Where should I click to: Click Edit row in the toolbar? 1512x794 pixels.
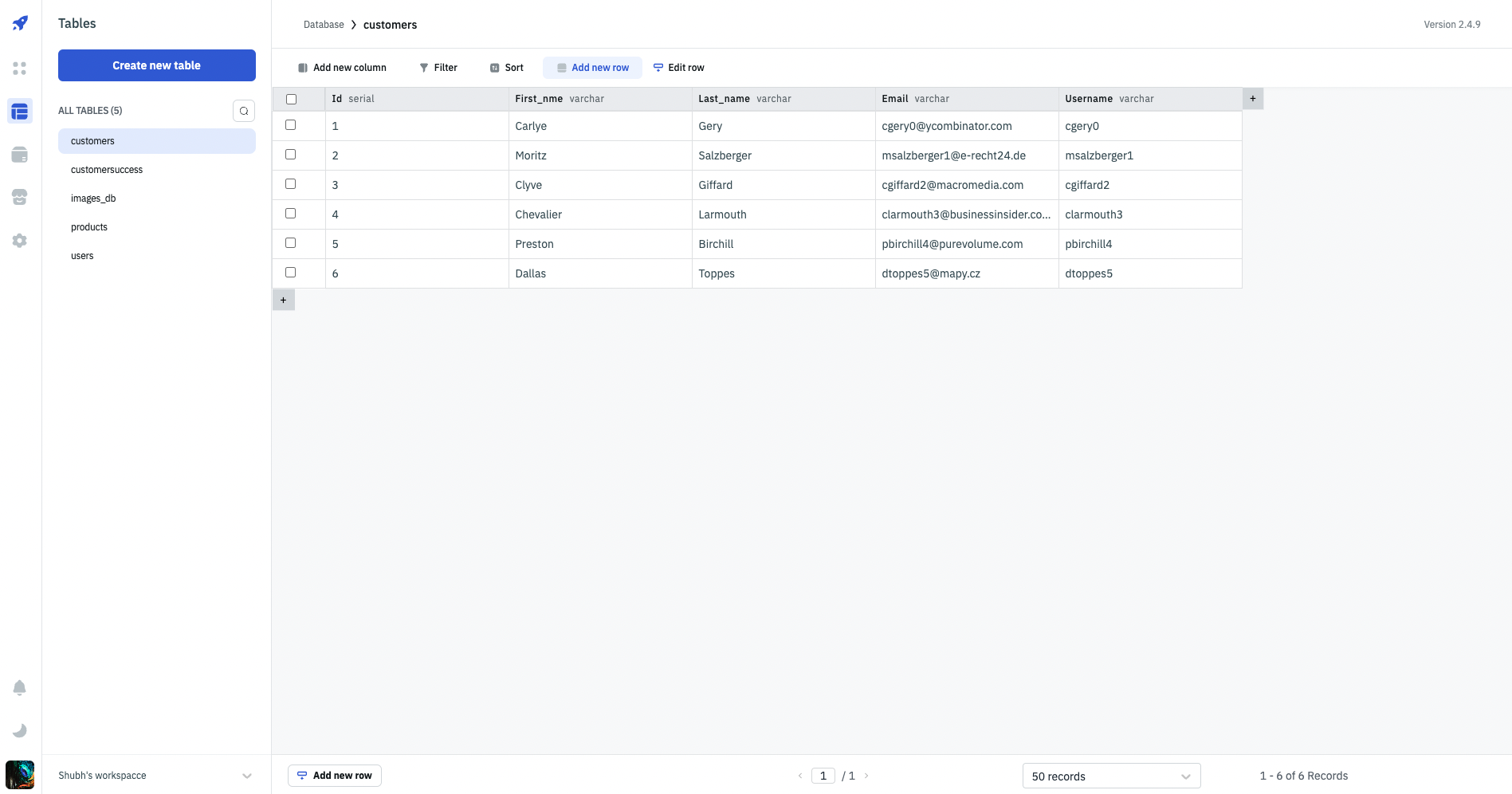679,68
